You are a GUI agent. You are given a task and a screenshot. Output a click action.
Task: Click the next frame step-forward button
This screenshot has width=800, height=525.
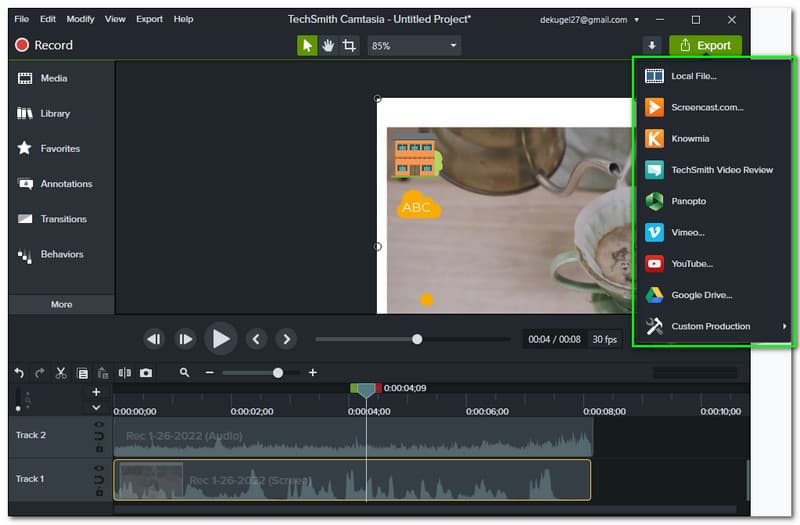coord(185,339)
